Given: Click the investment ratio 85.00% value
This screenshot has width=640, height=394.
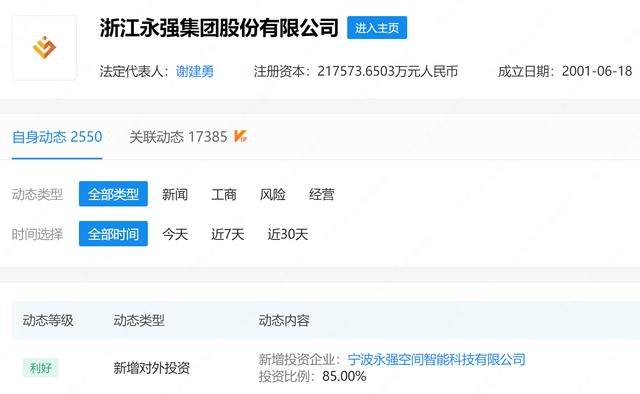Looking at the screenshot, I should (x=344, y=376).
